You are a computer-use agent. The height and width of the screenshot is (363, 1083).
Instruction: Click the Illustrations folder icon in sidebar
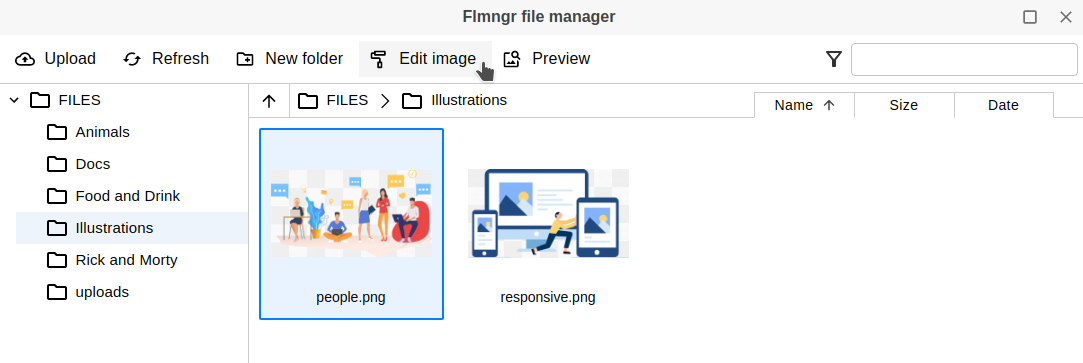57,228
